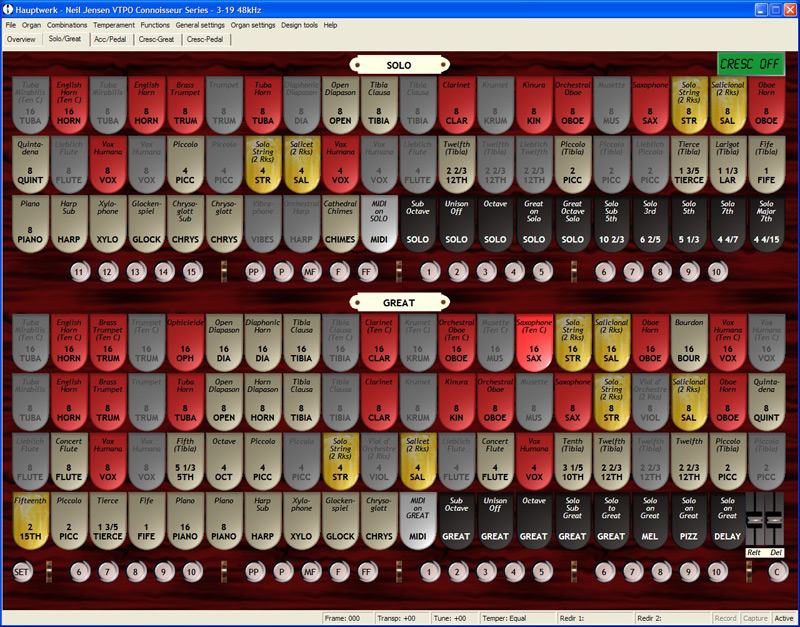This screenshot has width=800, height=627.
Task: Select the Great Bourdon 16 stop
Action: click(688, 341)
